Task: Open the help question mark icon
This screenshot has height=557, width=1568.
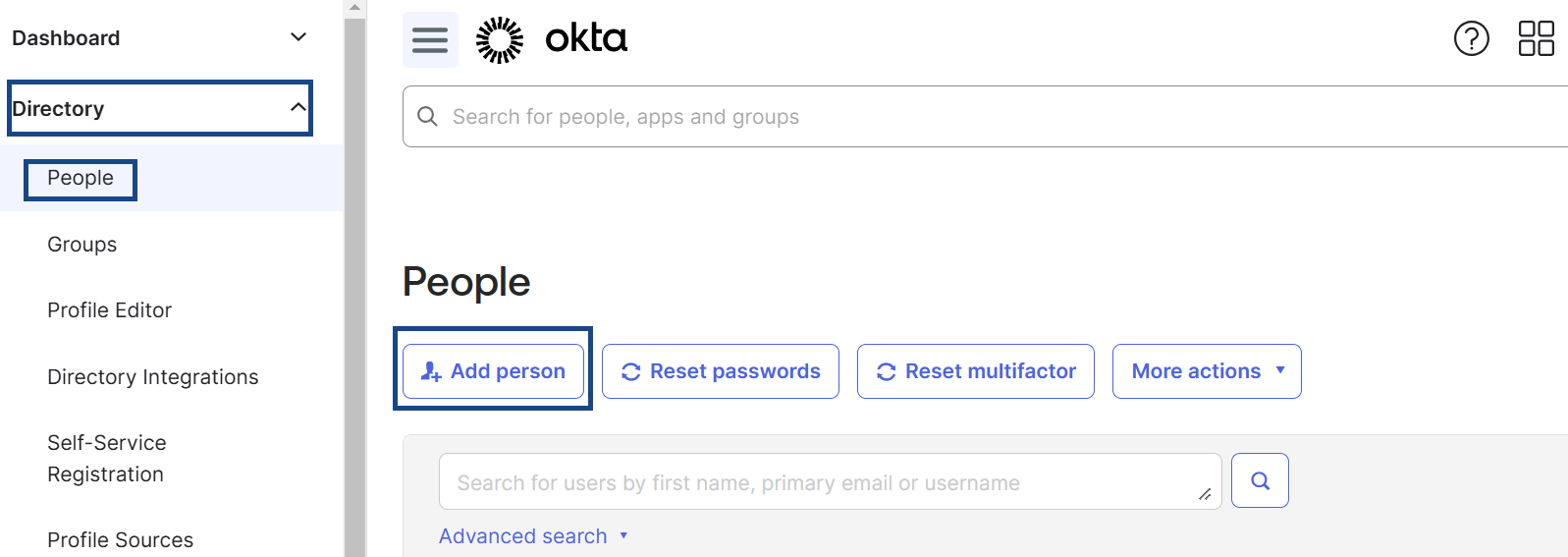Action: coord(1471,38)
